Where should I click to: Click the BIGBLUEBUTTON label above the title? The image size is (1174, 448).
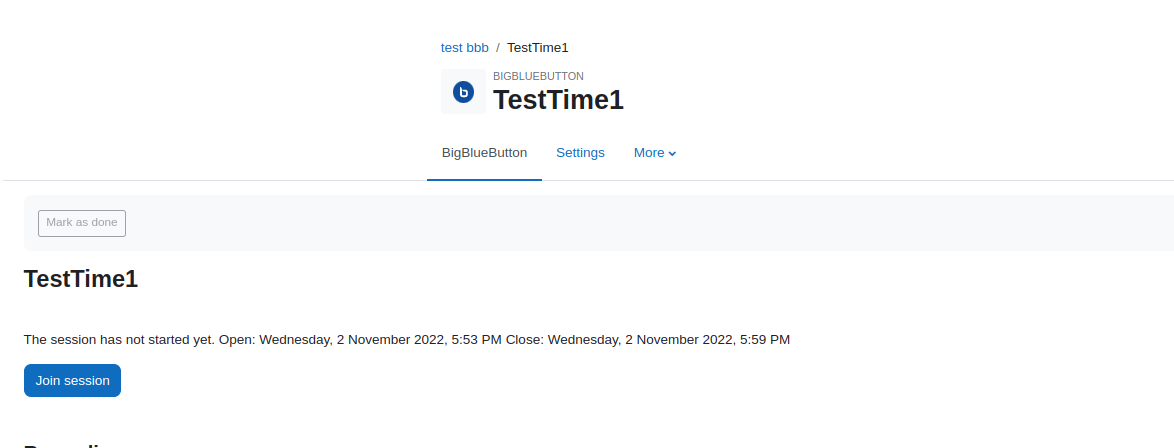tap(538, 76)
